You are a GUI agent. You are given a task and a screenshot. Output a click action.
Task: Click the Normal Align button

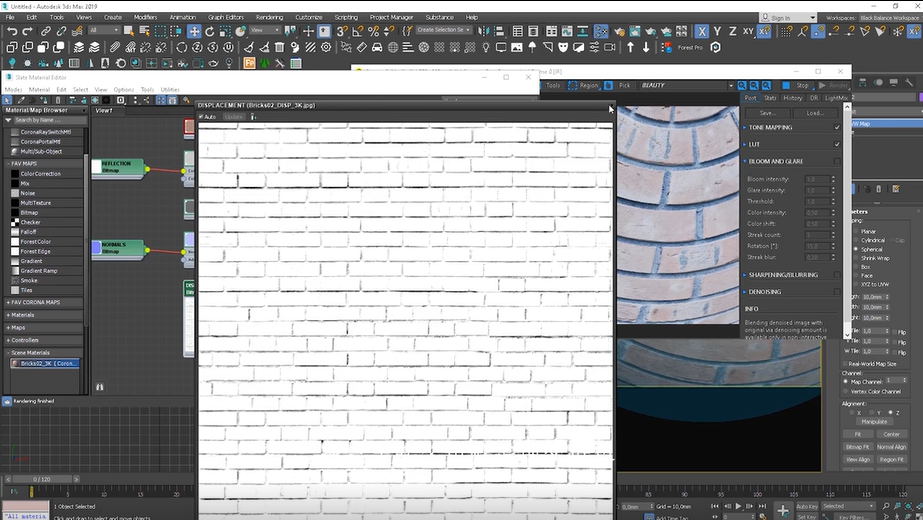(891, 447)
